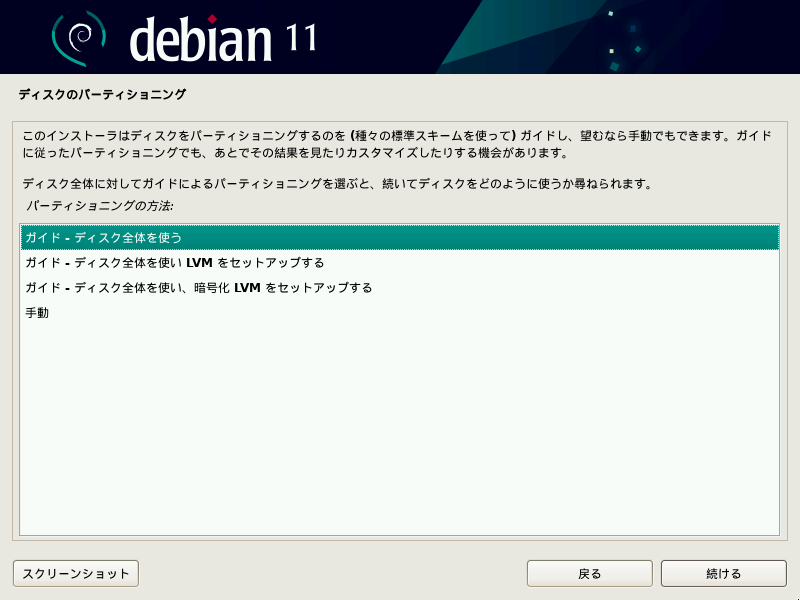The height and width of the screenshot is (600, 800).
Task: Choose the non-encrypted 'LVM をセットアップする' guided option
Action: [399, 262]
